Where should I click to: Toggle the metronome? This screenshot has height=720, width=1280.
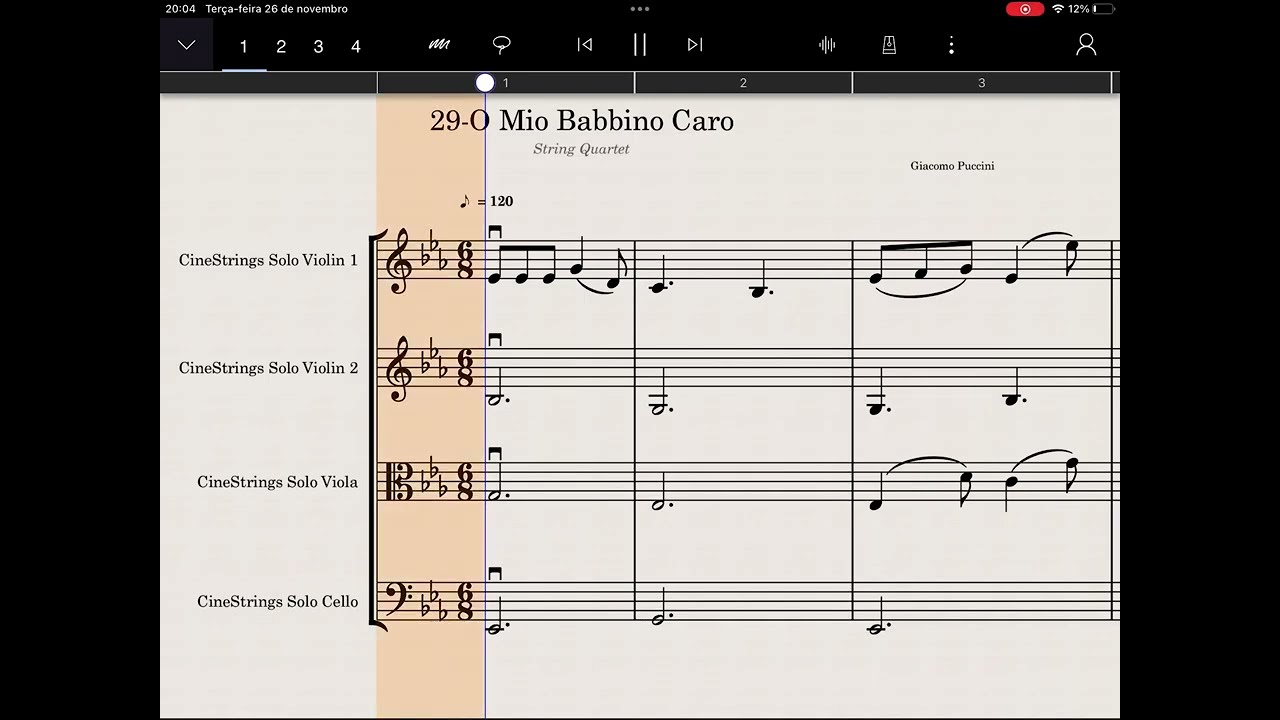(x=889, y=45)
